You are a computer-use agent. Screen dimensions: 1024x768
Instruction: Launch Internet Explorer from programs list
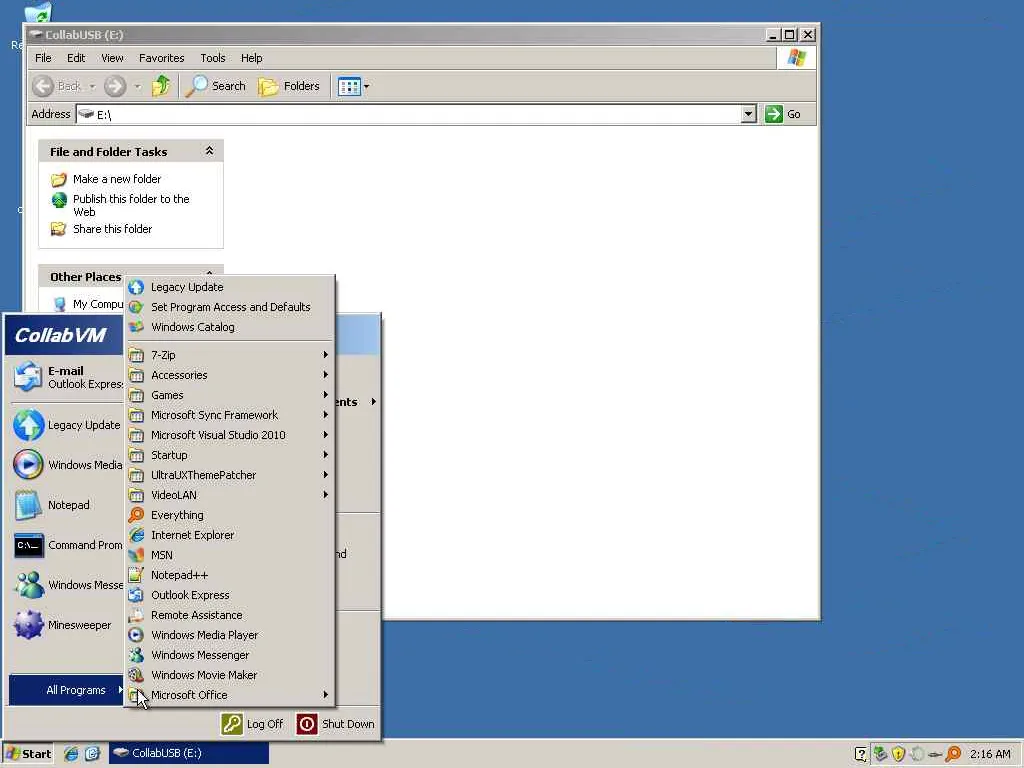coord(229,536)
